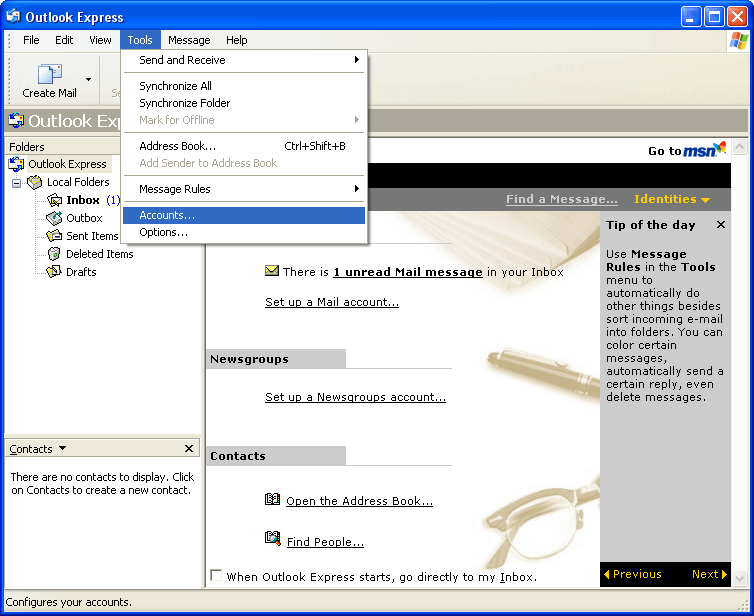Show the Next tip of the day
Screen dimensions: 754x616
tap(709, 574)
